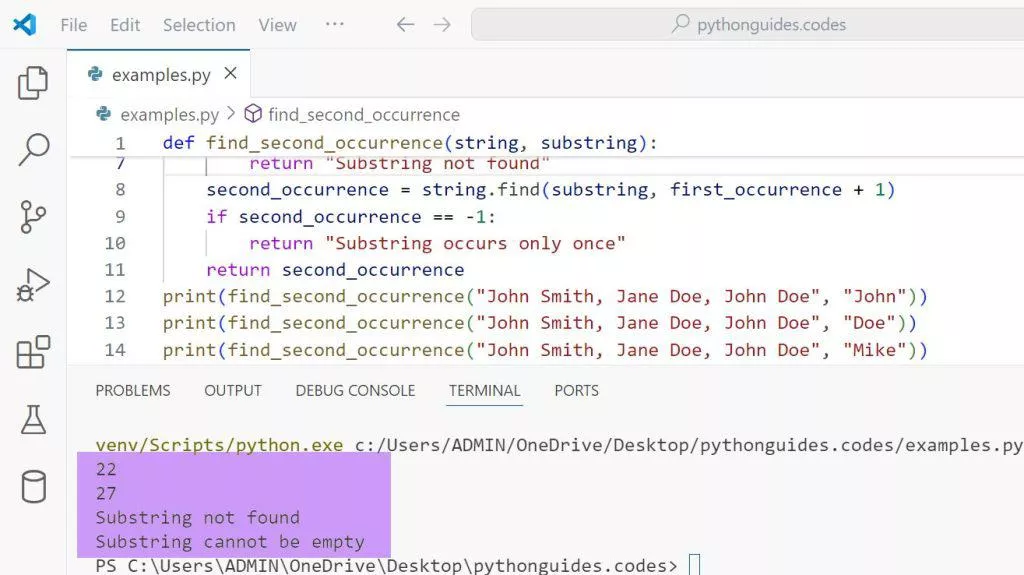Open the Selection menu

coord(199,25)
